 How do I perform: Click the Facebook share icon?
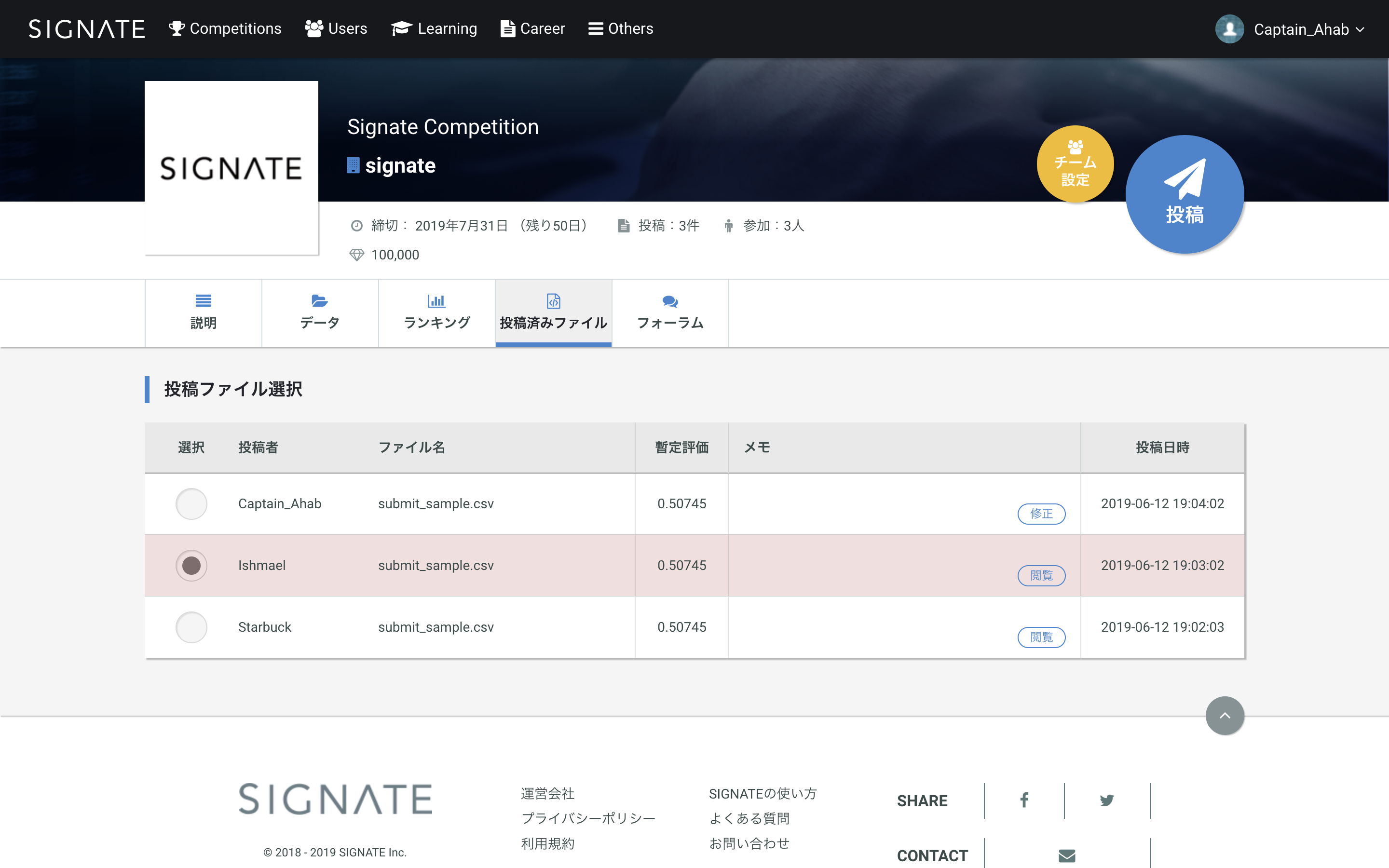[1024, 800]
